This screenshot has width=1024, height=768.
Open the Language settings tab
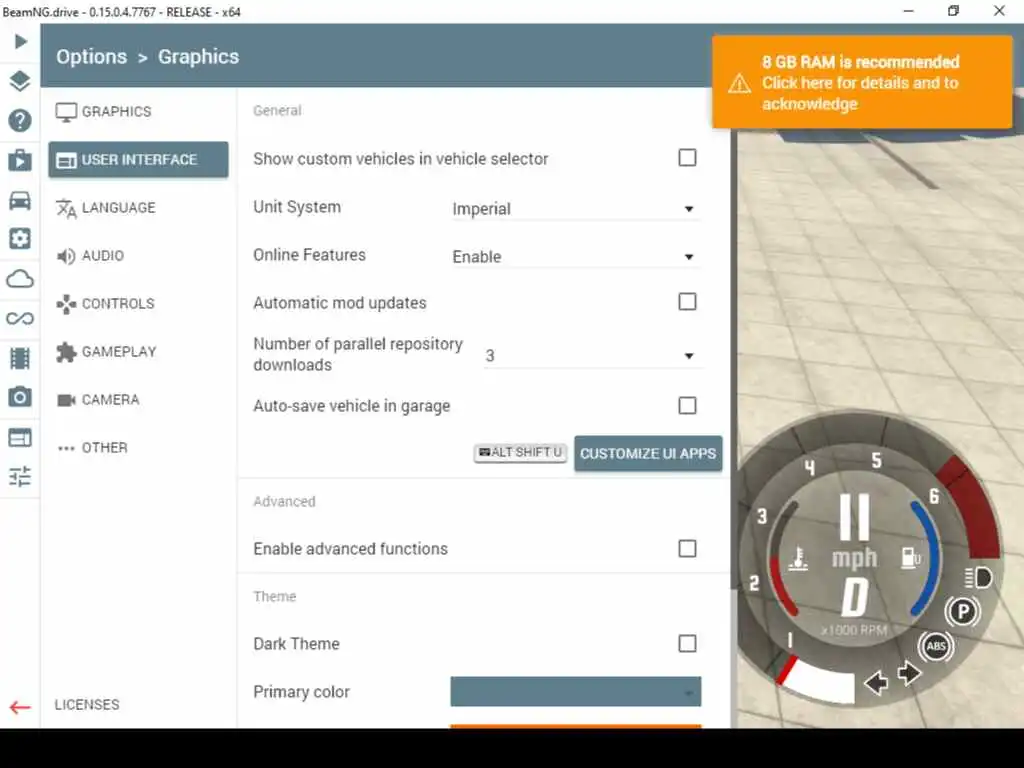pos(138,208)
